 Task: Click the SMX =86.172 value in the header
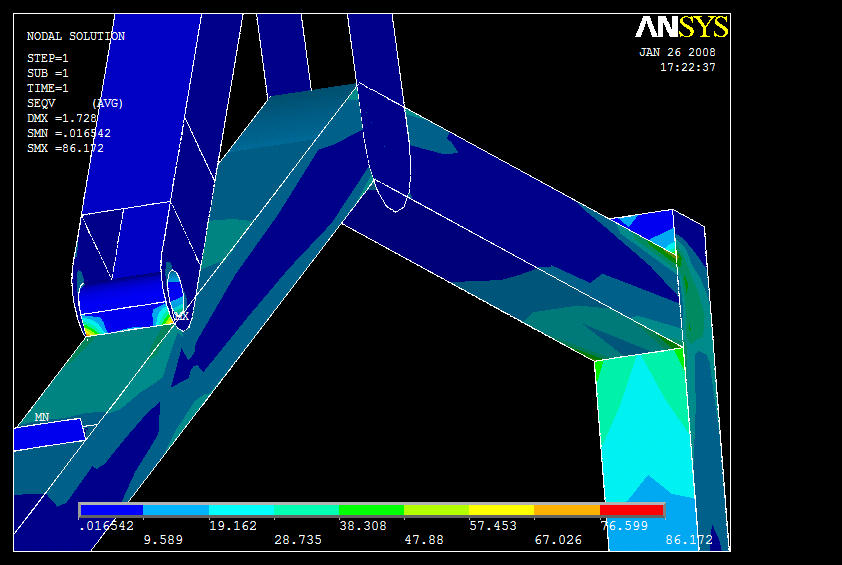66,148
